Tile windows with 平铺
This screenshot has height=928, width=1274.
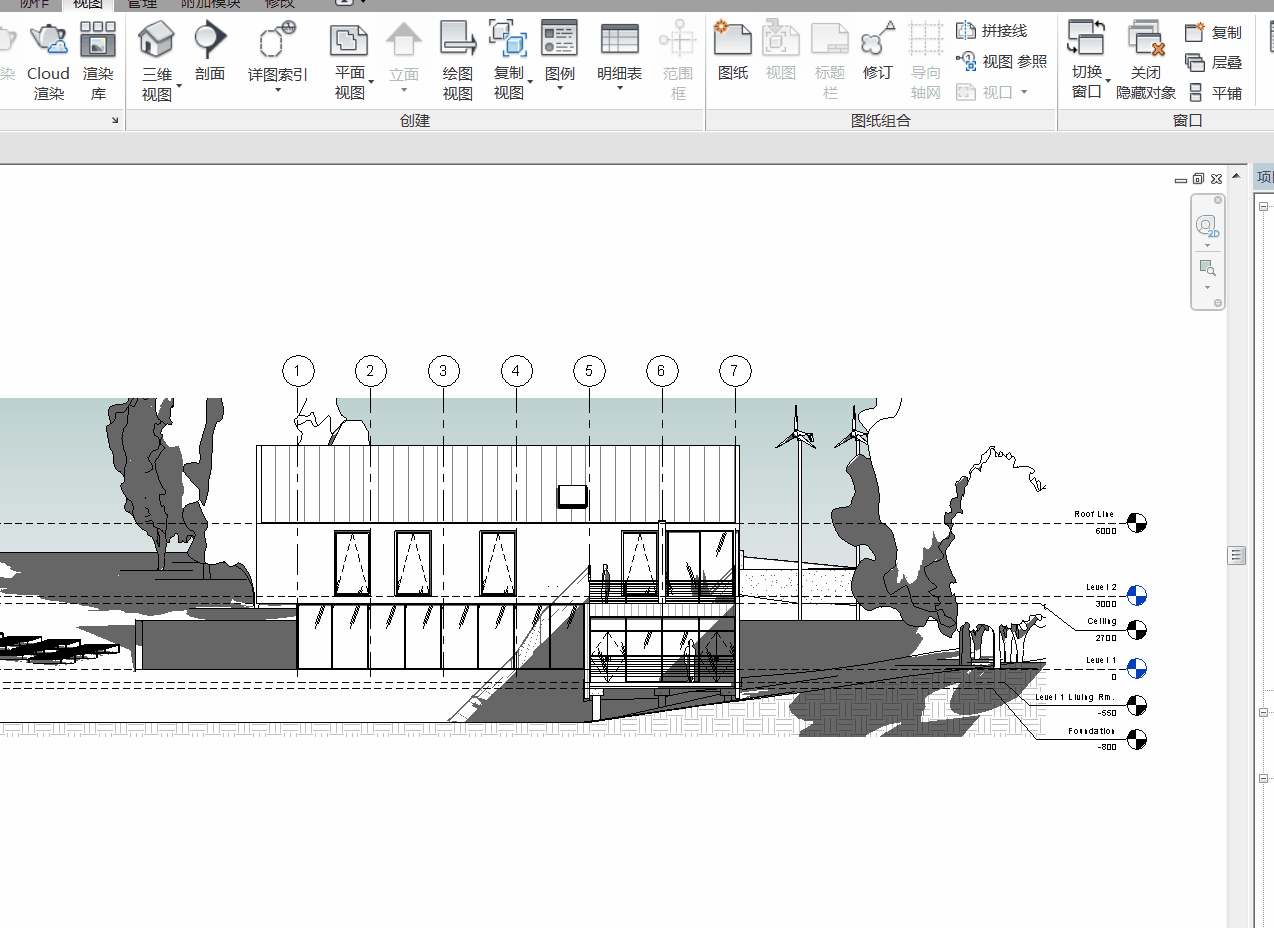click(x=1214, y=92)
